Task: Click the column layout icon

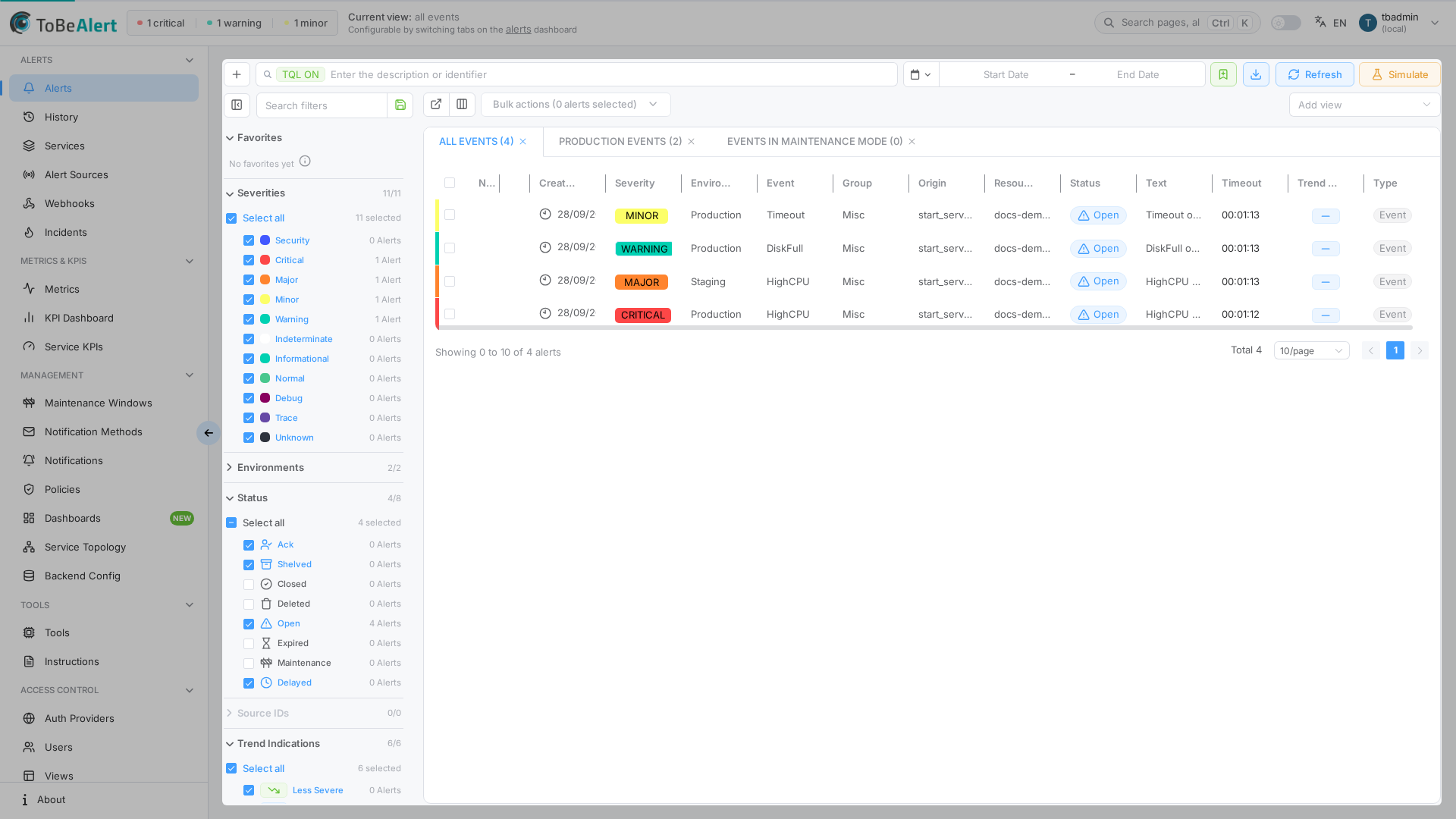Action: tap(462, 104)
